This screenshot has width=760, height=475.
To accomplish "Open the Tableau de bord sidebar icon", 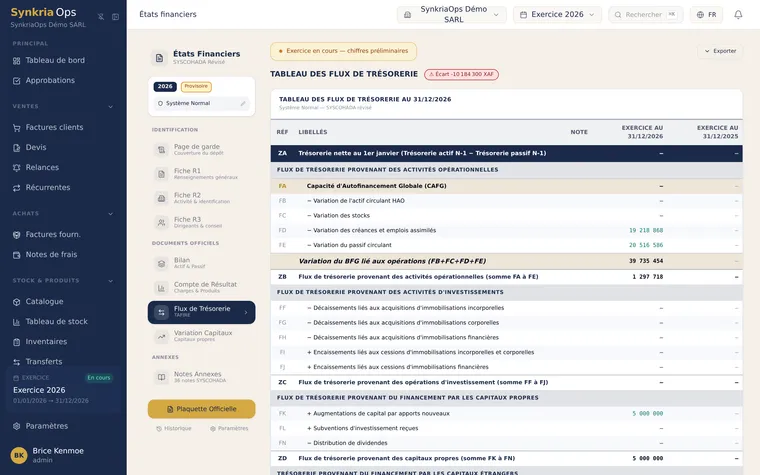I will click(x=16, y=61).
